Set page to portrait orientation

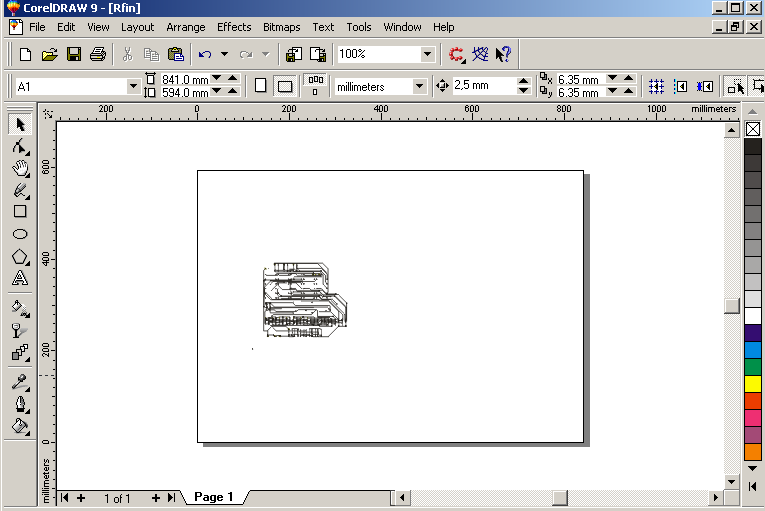(261, 86)
